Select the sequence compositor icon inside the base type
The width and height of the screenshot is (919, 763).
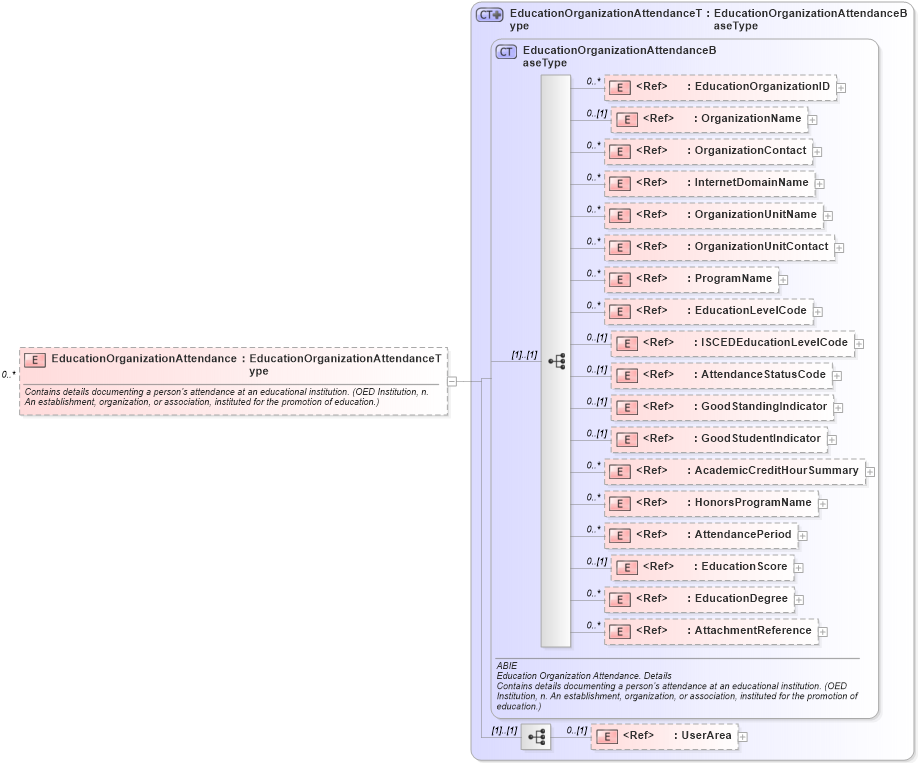(557, 361)
